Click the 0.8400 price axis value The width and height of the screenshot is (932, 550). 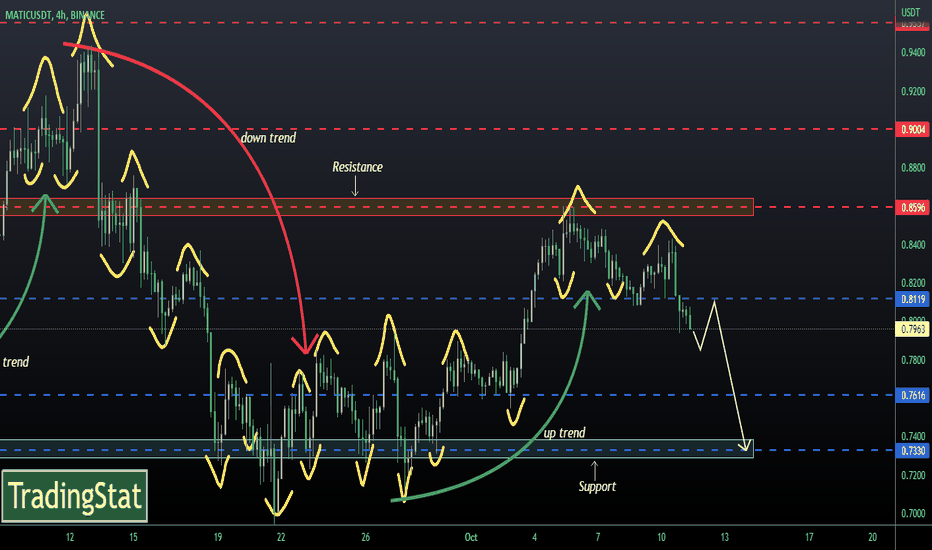click(913, 244)
